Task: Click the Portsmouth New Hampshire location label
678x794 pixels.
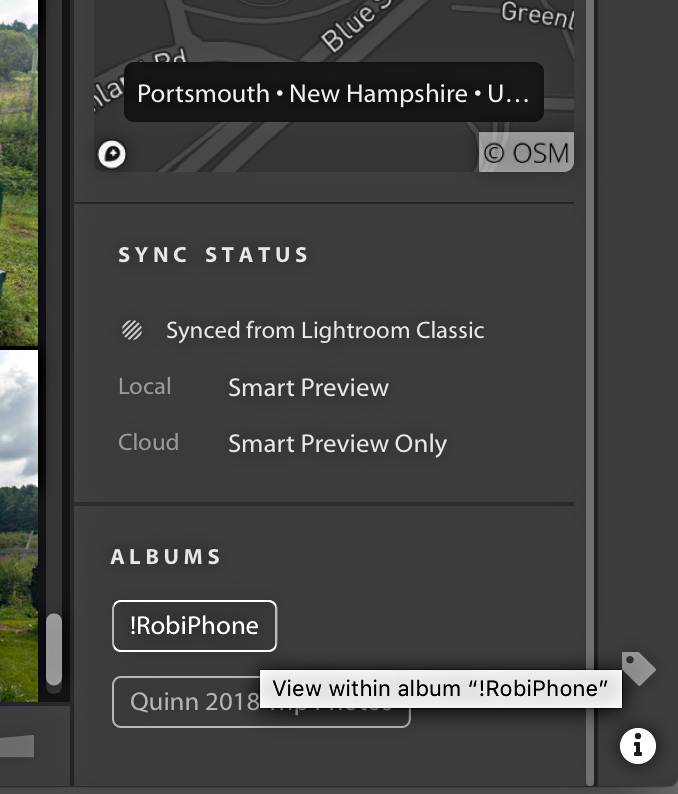Action: [x=333, y=94]
